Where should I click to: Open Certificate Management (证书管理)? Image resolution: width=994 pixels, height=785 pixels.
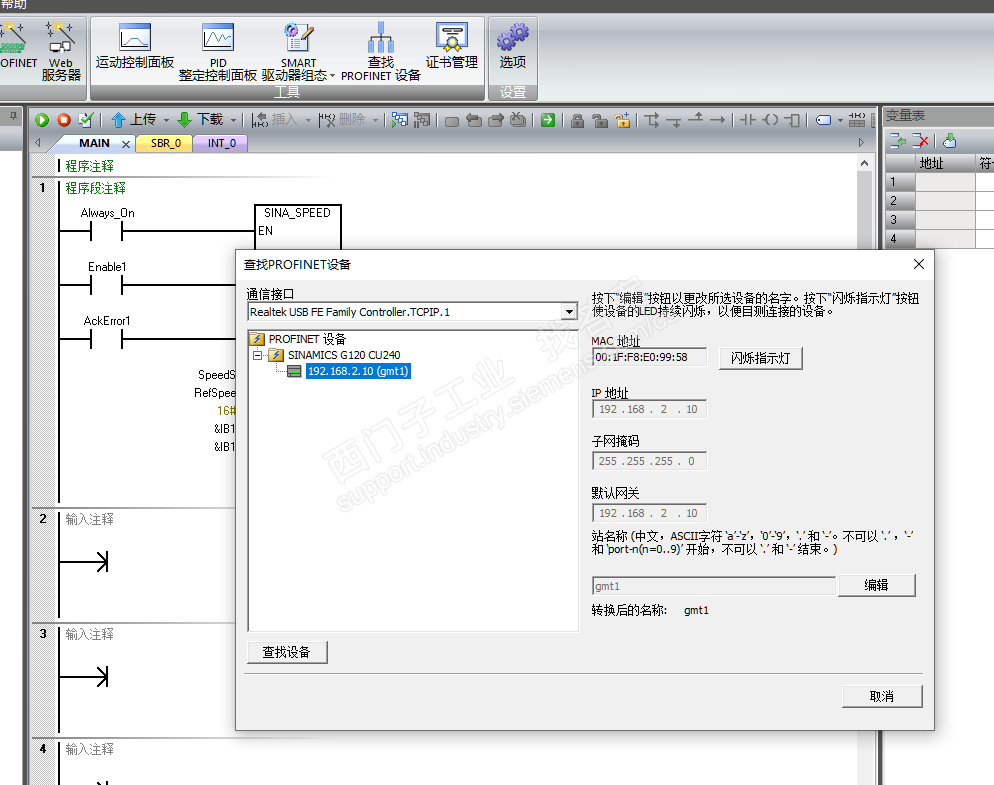(x=451, y=45)
